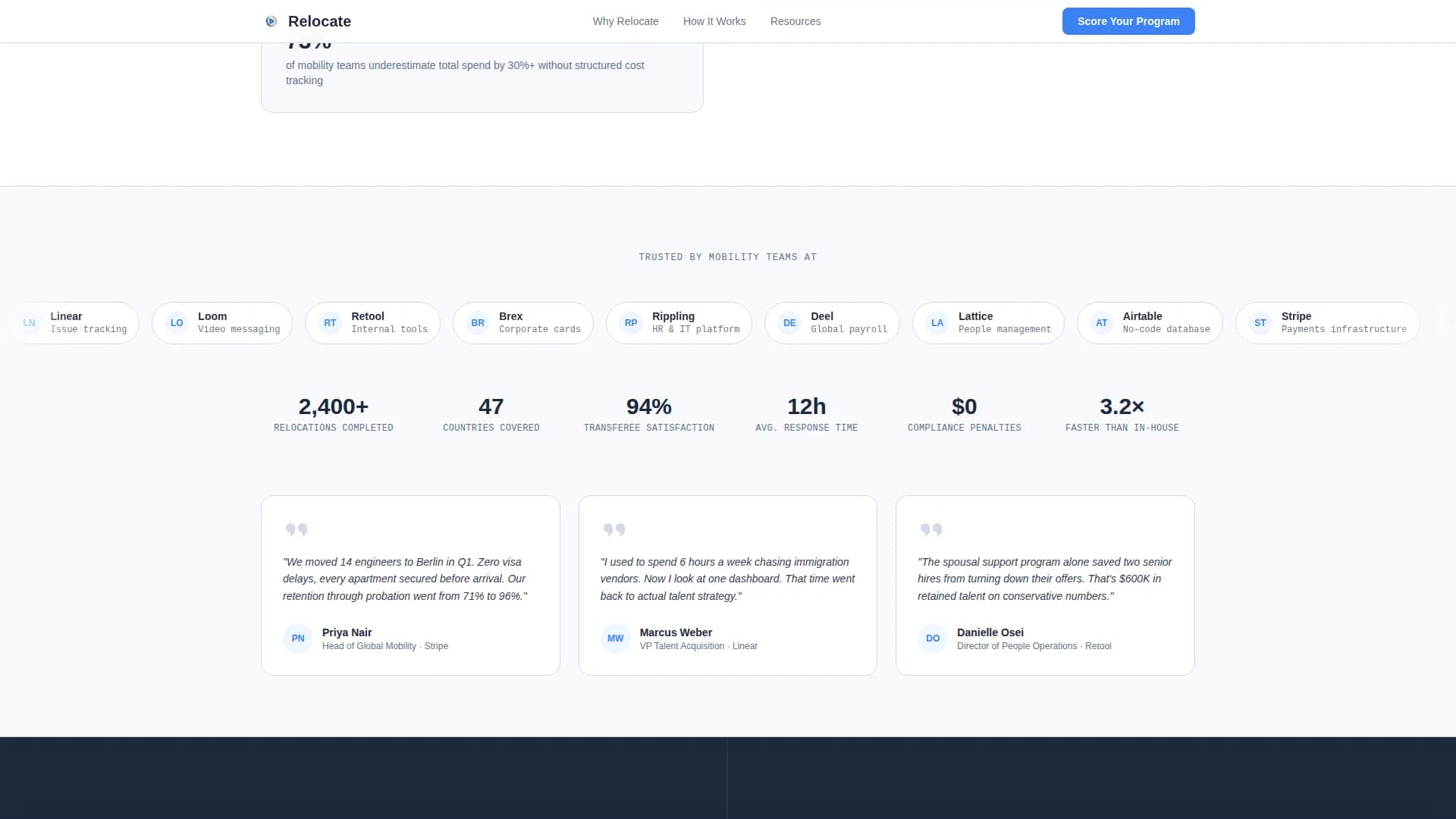Viewport: 1456px width, 819px height.
Task: Click the DE avatar badge for Deel
Action: (789, 323)
